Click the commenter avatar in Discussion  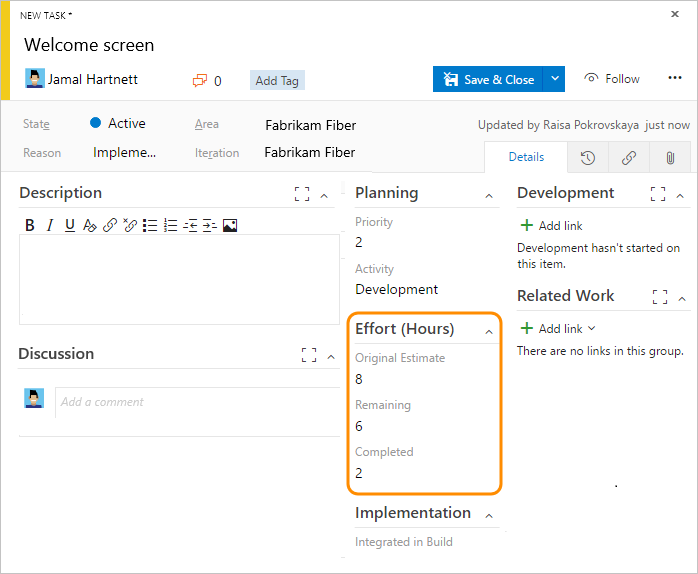(34, 398)
